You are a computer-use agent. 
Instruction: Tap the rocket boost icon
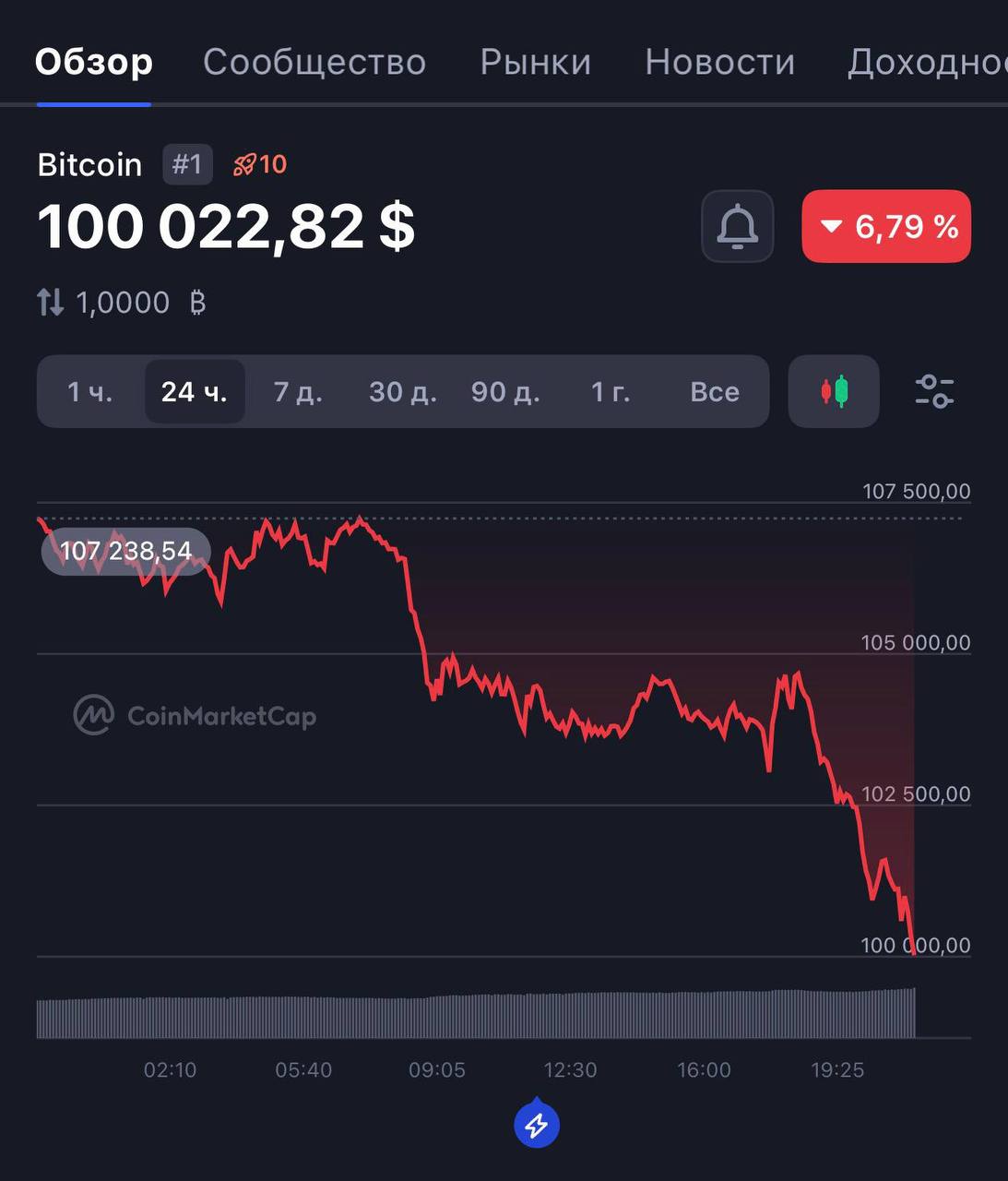(244, 165)
